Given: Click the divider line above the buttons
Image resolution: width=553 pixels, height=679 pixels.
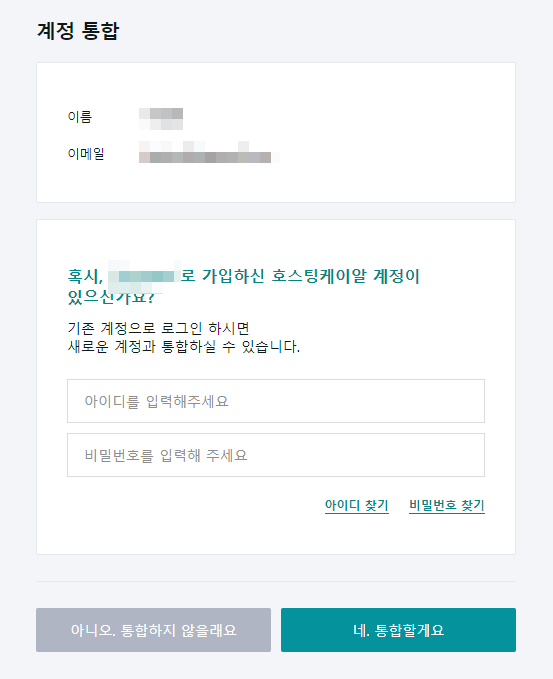Looking at the screenshot, I should click(x=276, y=581).
